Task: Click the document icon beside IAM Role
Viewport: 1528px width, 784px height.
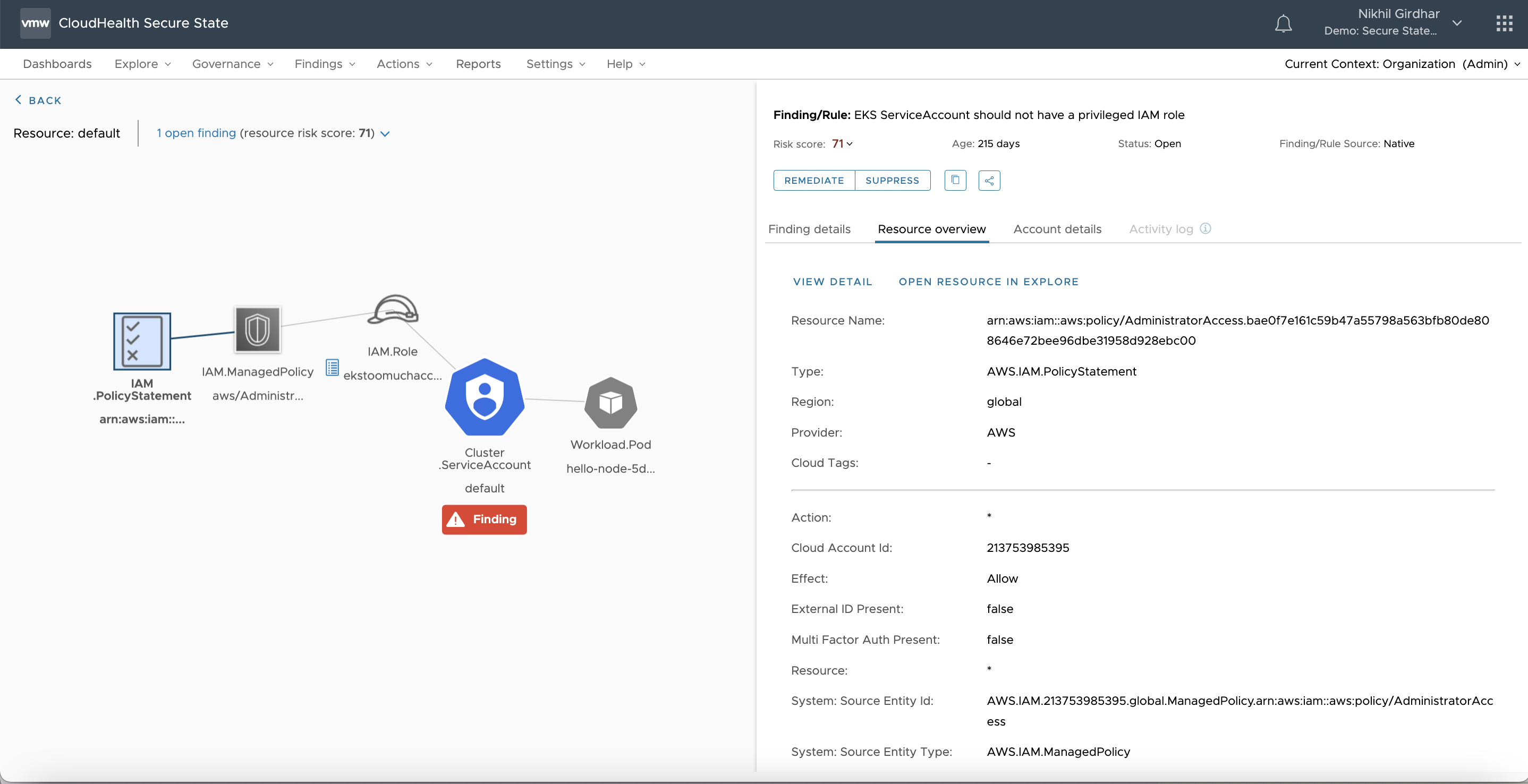Action: [x=332, y=368]
